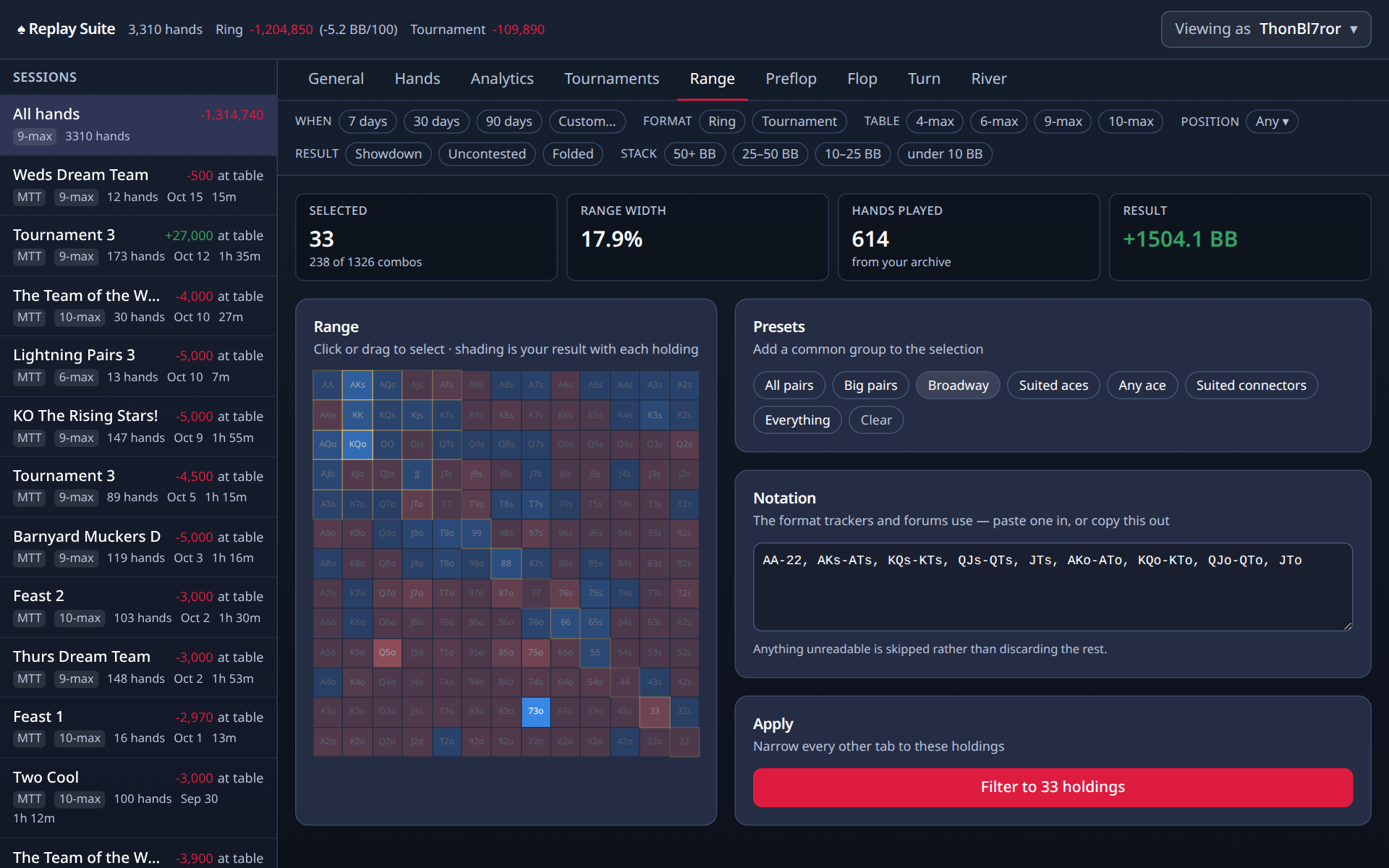Toggle the Folded result filter
This screenshot has height=868, width=1389.
pyautogui.click(x=572, y=154)
